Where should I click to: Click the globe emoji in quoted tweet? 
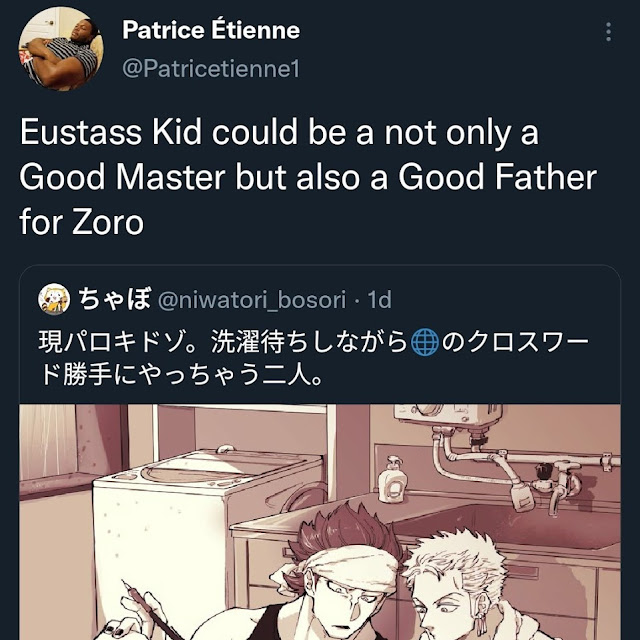click(424, 342)
